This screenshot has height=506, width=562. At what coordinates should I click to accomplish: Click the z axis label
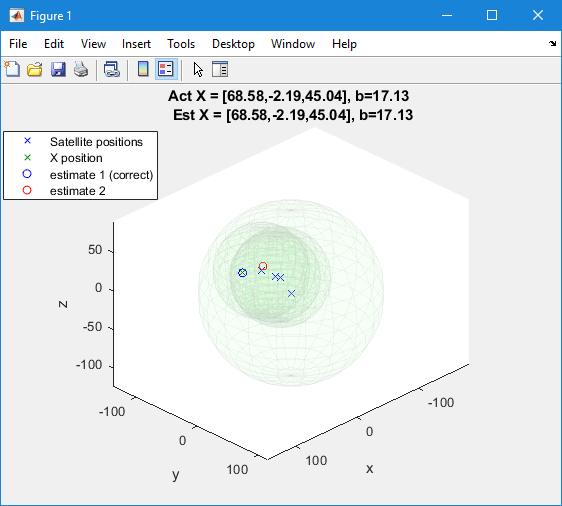click(x=63, y=304)
